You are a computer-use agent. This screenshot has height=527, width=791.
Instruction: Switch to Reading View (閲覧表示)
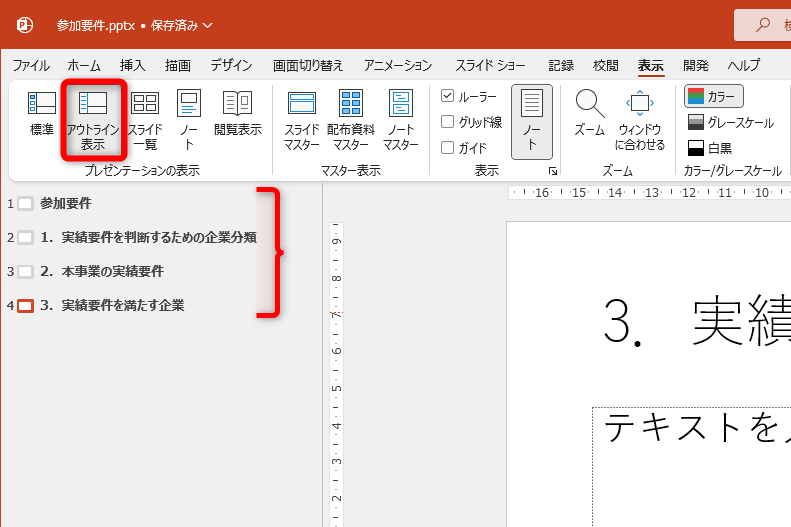238,114
